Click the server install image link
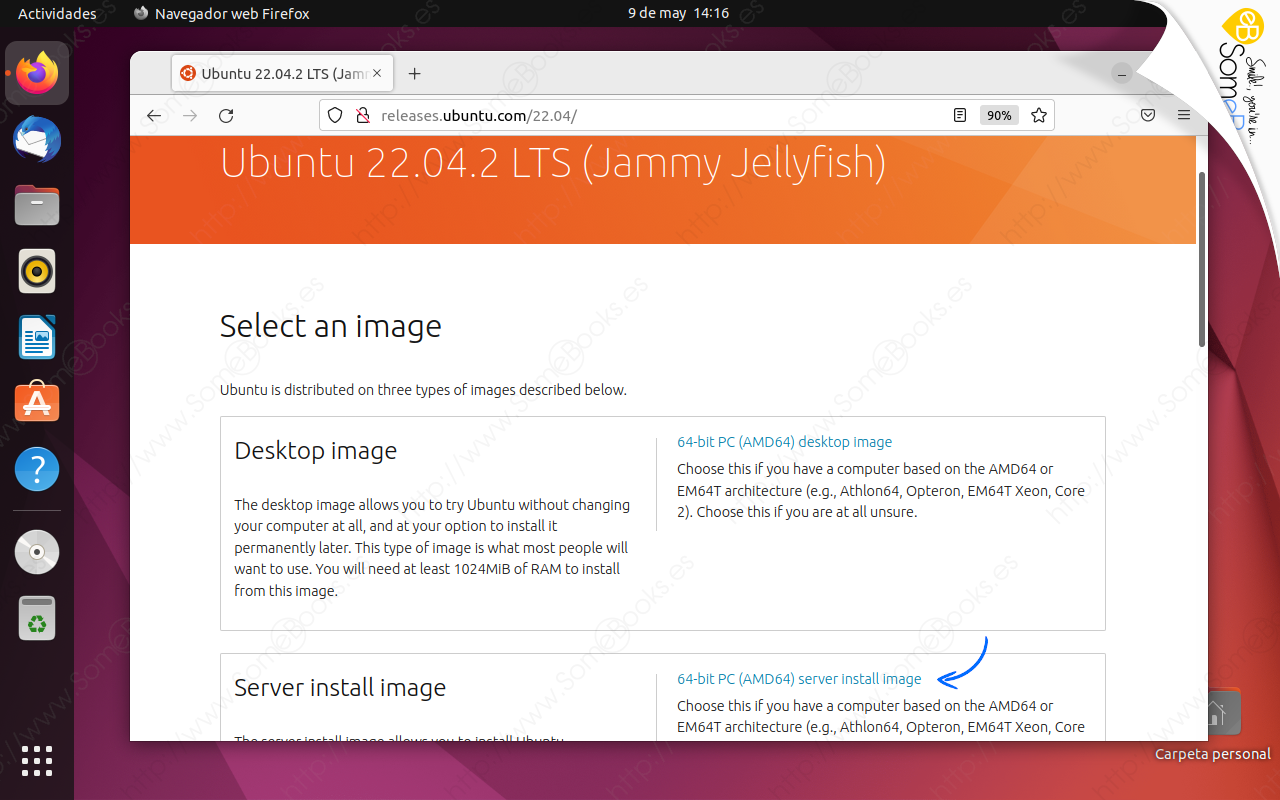1280x800 pixels. coord(799,678)
